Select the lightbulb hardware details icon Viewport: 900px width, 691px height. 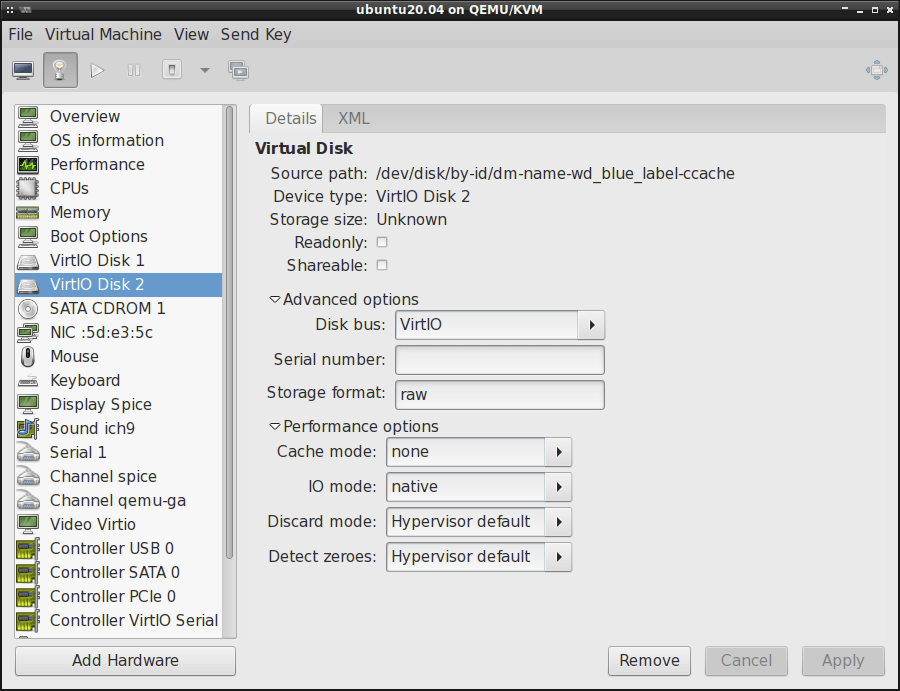coord(60,69)
